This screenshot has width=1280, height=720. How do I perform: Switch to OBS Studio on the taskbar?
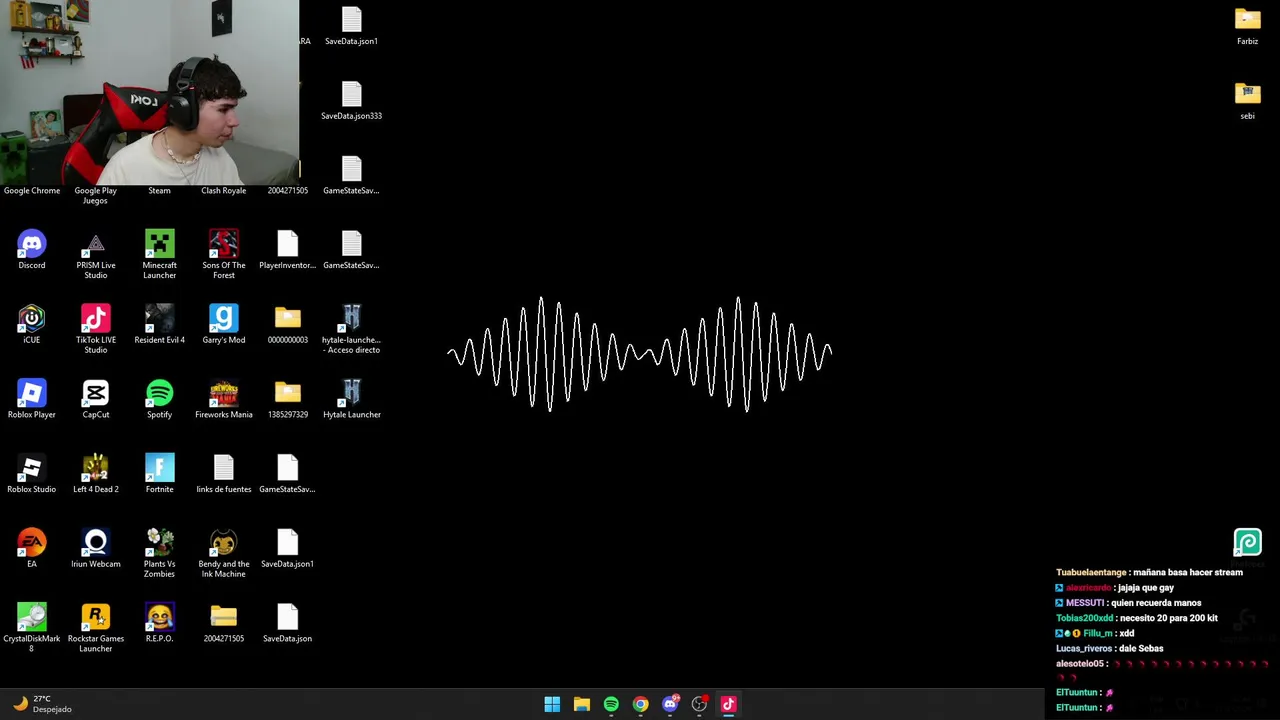pos(699,704)
